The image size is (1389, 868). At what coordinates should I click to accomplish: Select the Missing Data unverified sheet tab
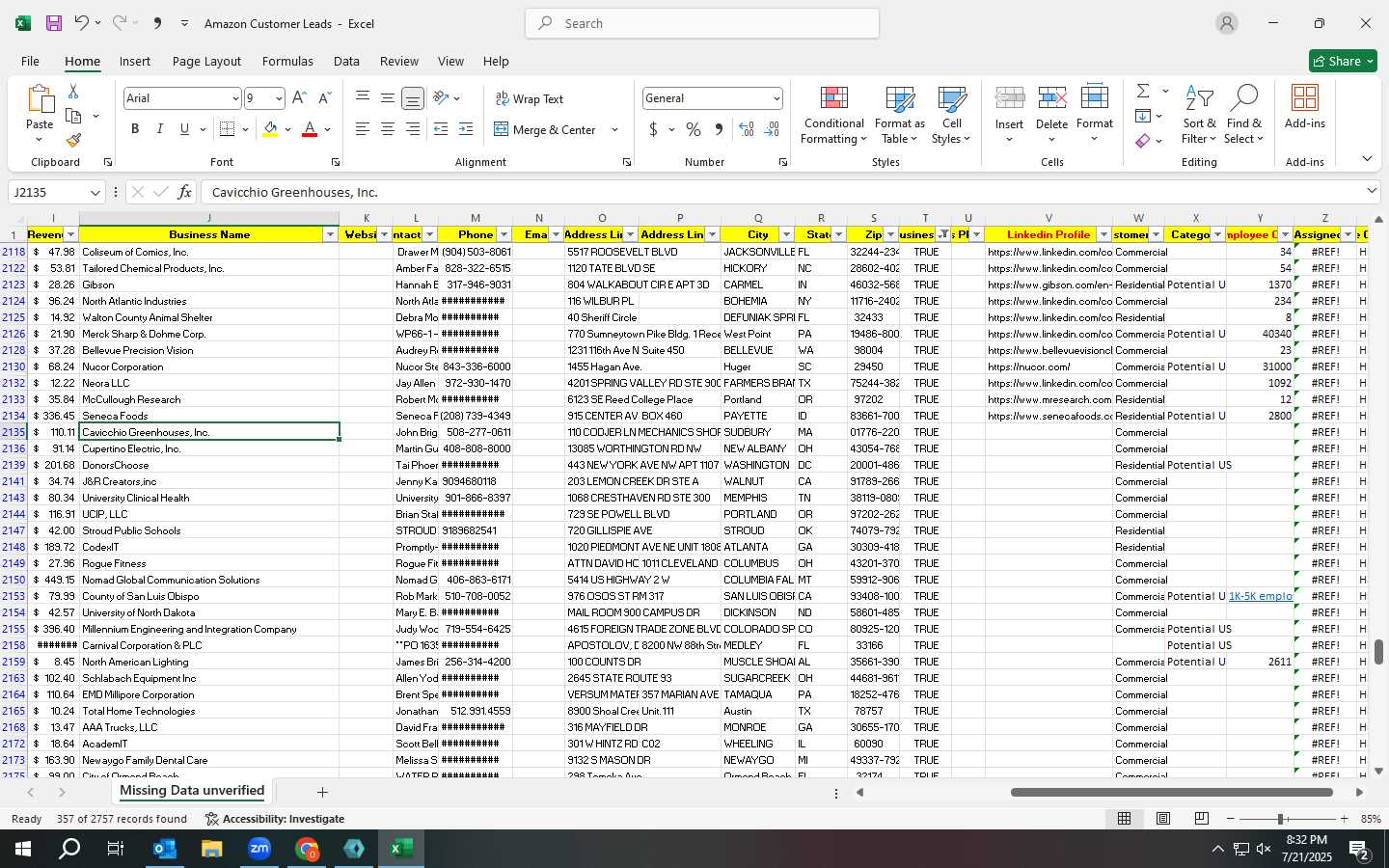tap(192, 791)
